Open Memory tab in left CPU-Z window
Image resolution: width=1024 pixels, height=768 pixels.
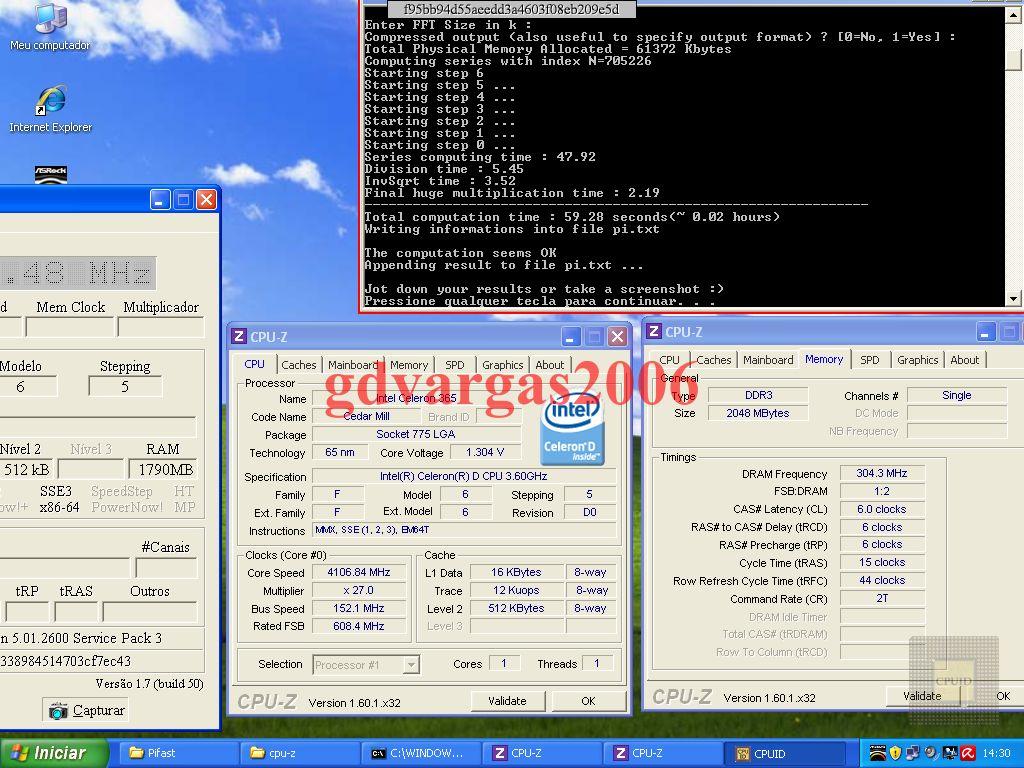(x=409, y=365)
